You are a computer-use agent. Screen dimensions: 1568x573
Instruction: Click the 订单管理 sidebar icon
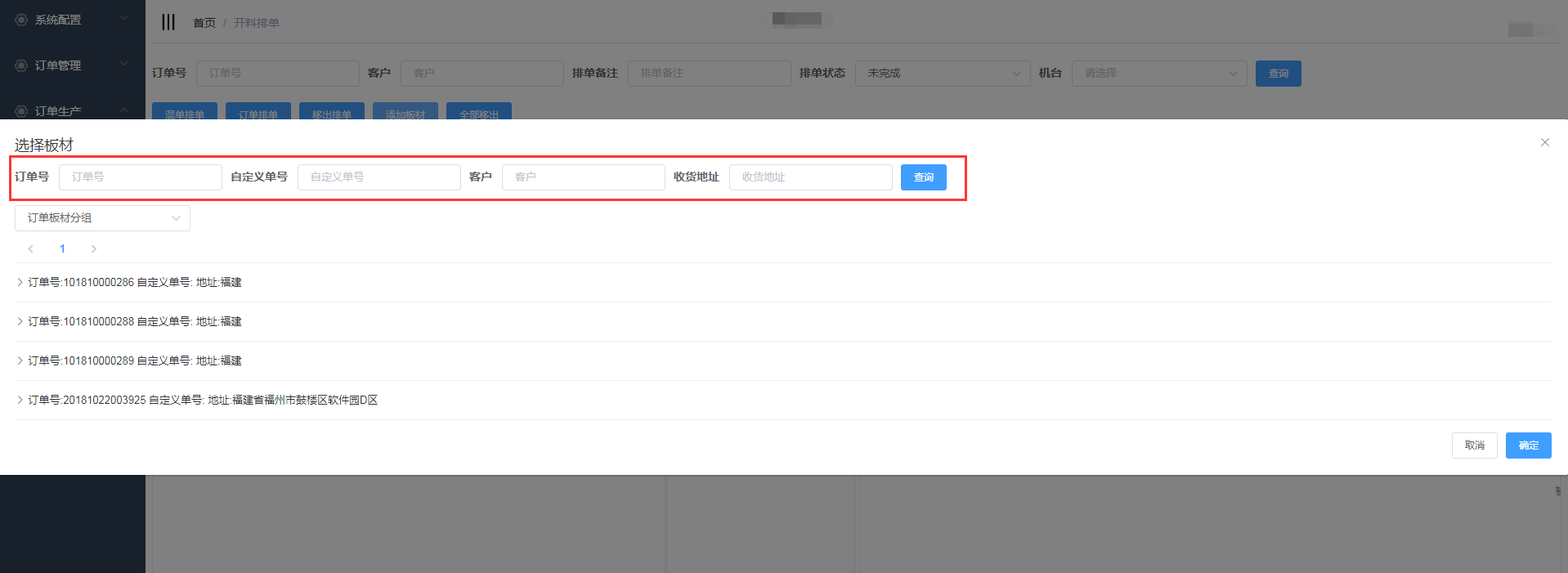tap(21, 65)
